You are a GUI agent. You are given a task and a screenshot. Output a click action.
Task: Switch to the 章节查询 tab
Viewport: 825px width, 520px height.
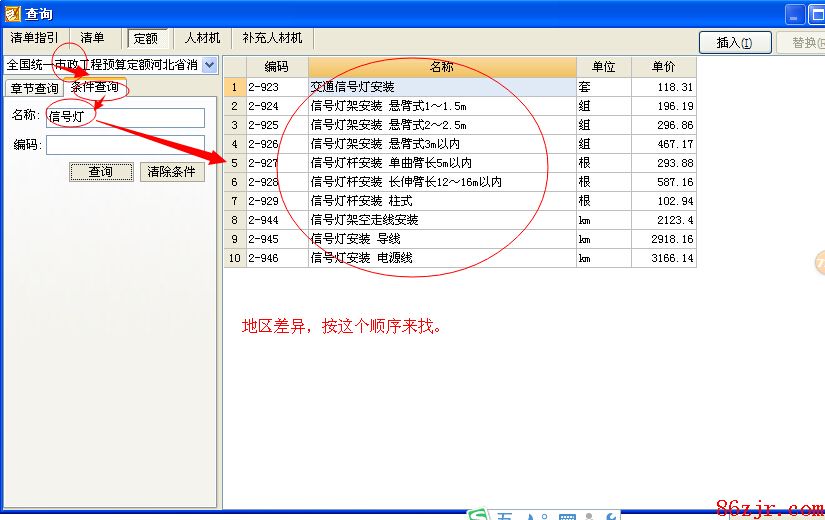34,88
